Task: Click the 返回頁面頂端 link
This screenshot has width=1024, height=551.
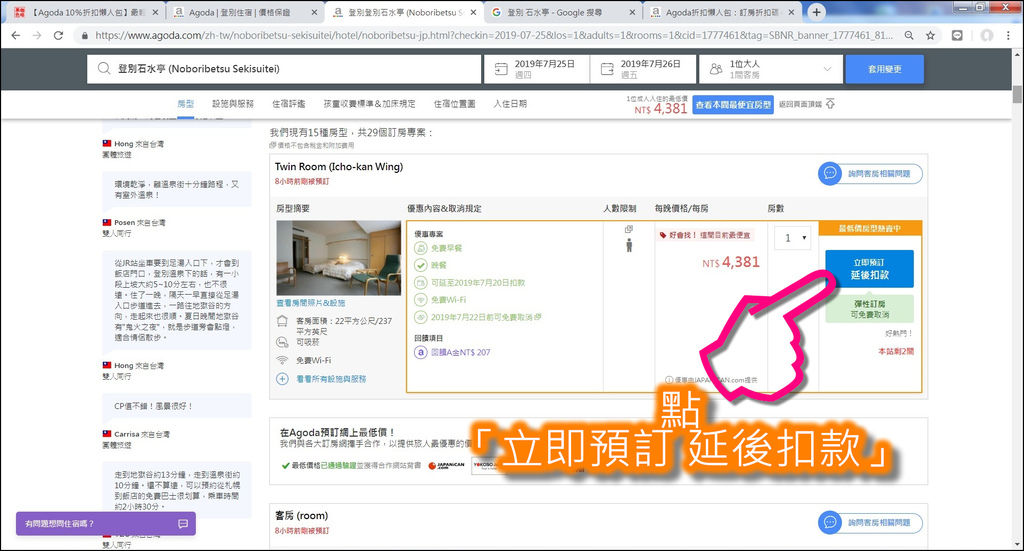Action: click(x=800, y=104)
